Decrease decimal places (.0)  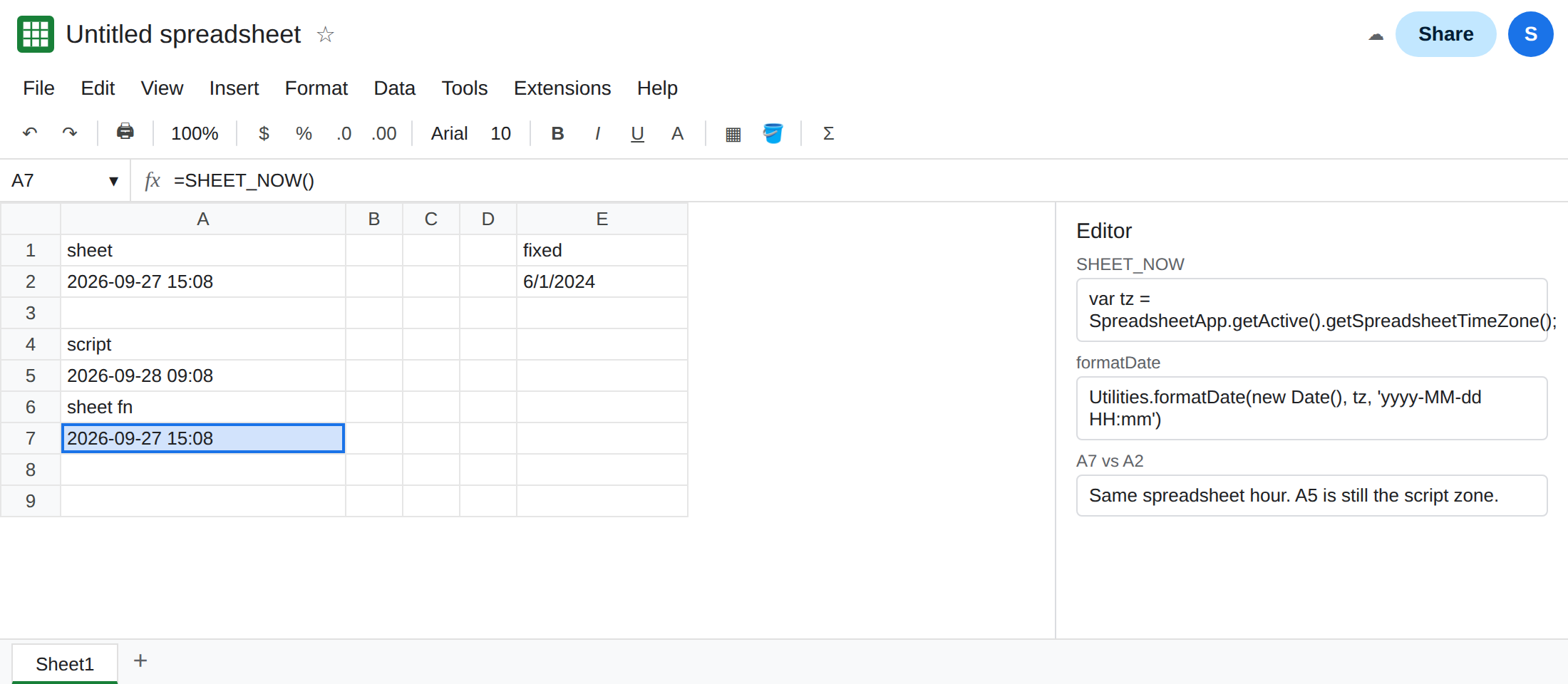click(x=344, y=133)
